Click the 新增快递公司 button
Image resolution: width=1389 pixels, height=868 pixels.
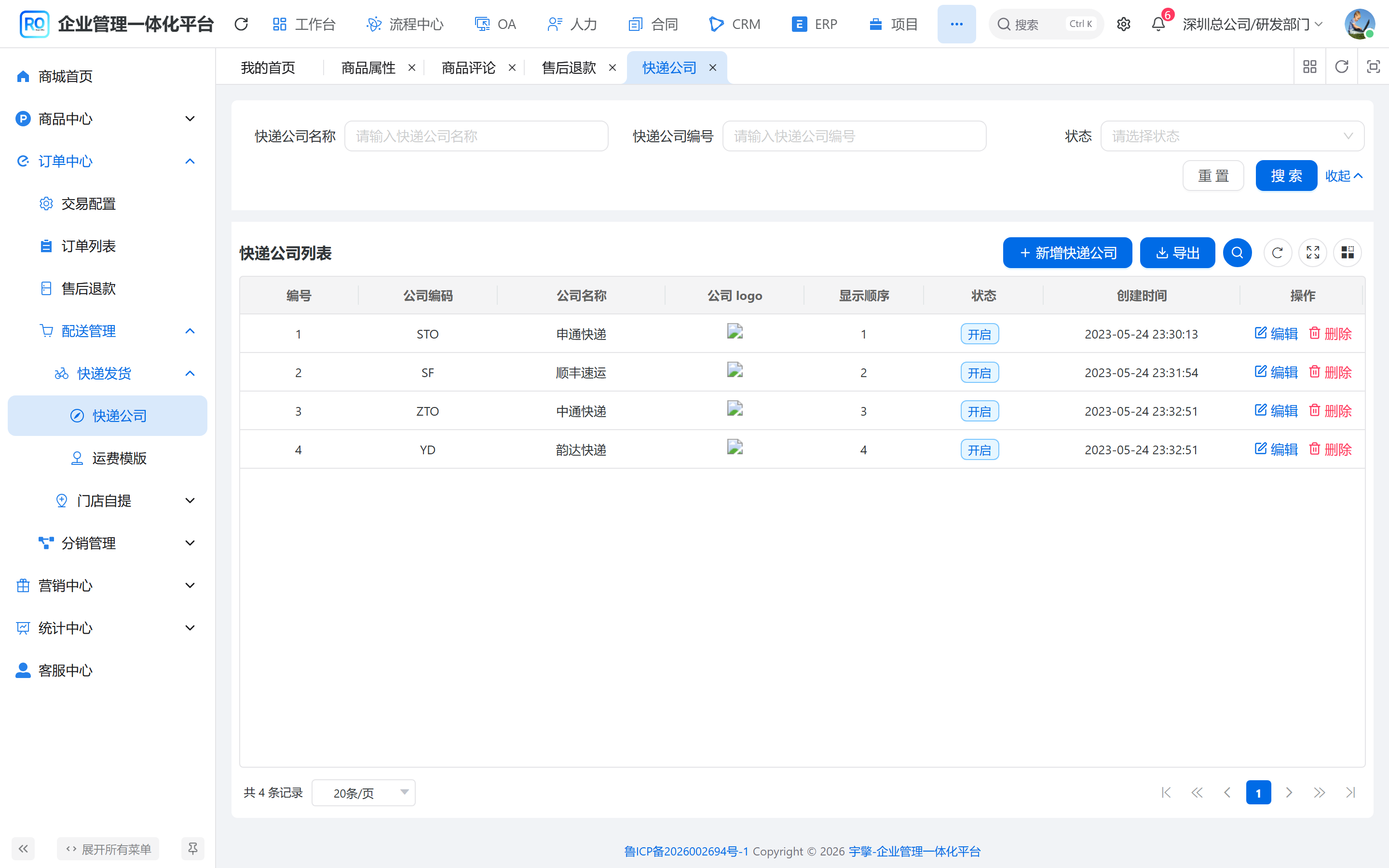point(1068,253)
